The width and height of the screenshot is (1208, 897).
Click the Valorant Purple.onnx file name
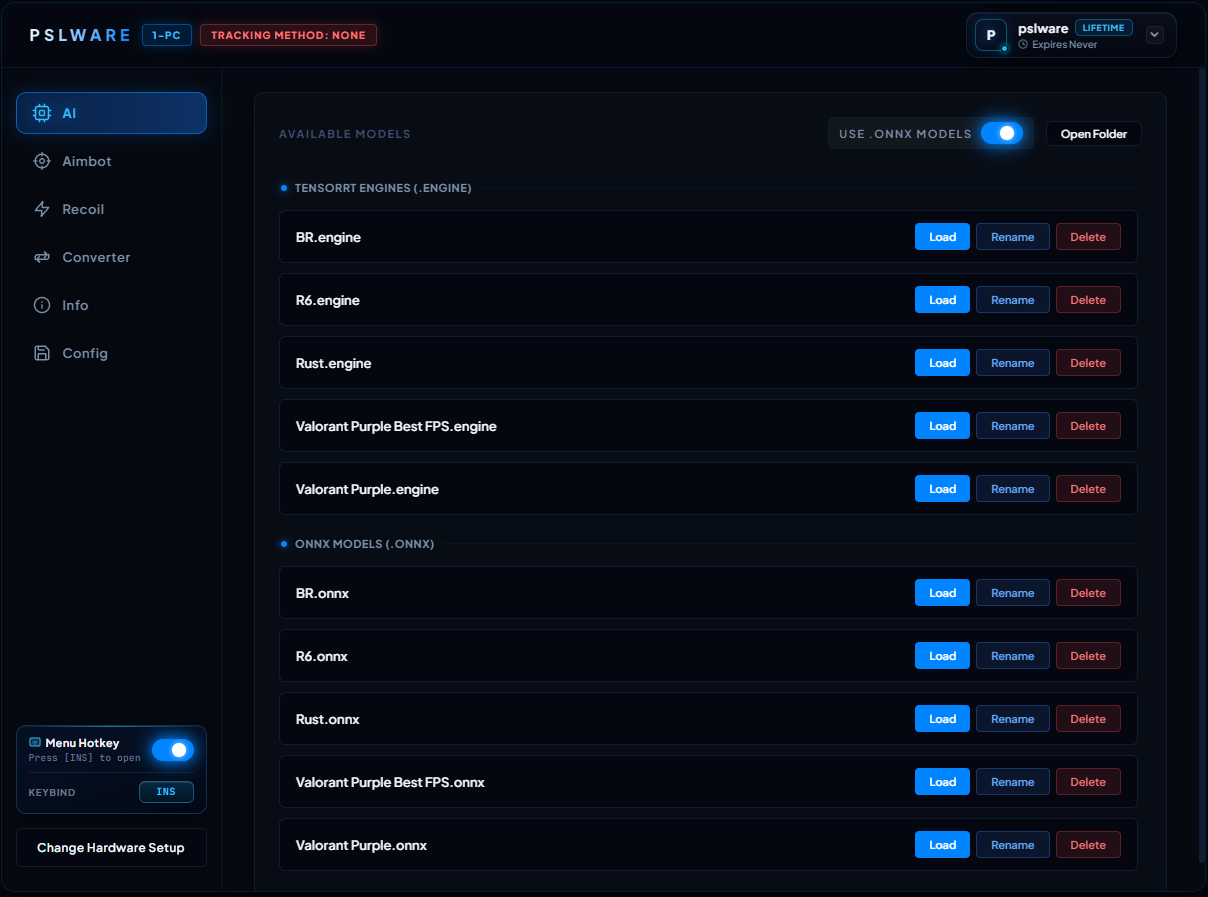pyautogui.click(x=361, y=845)
